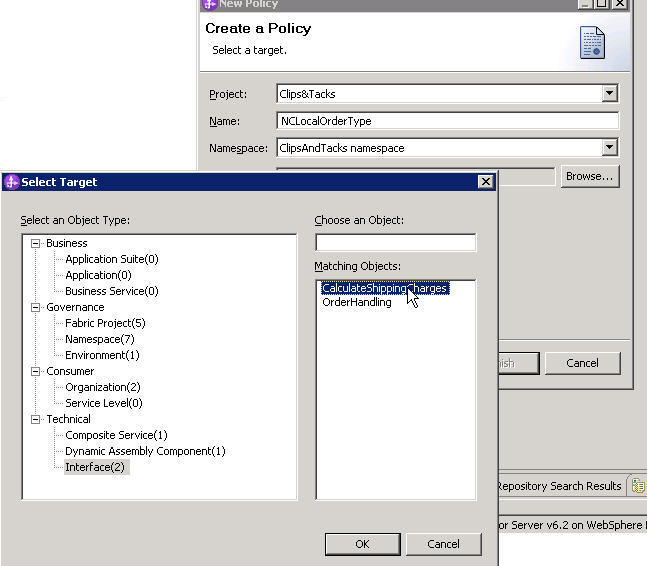
Task: Click the Name field containing NCLocalOrderType
Action: coord(447,121)
